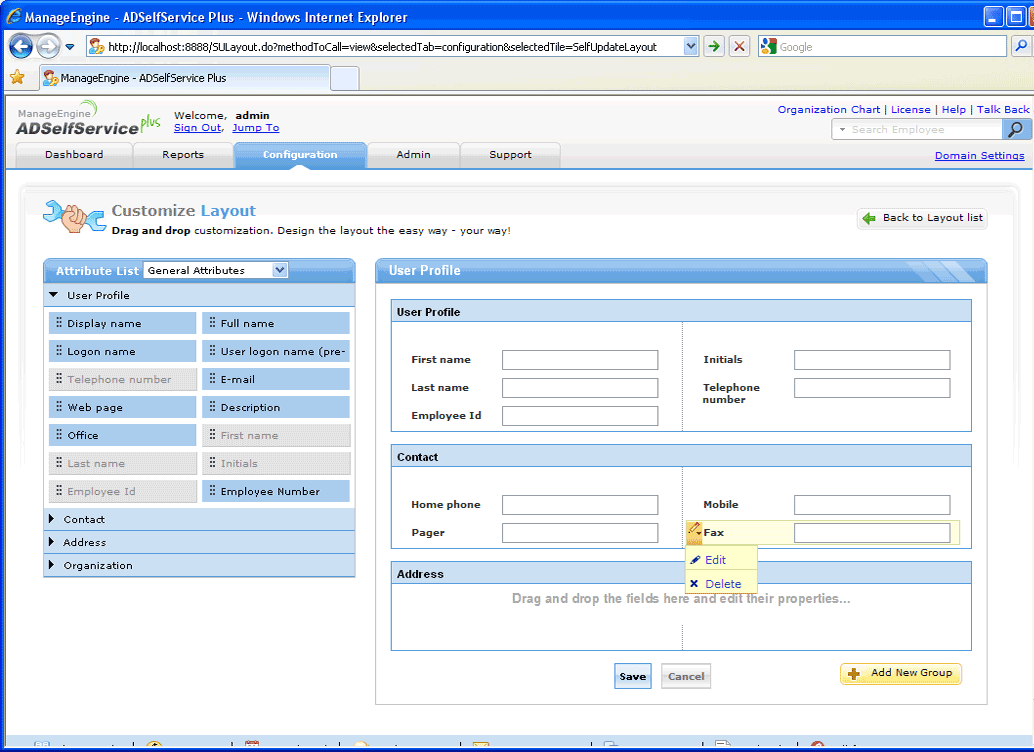Click plus icon on Add New Group
Screen dimensions: 1034x752
[x=854, y=674]
